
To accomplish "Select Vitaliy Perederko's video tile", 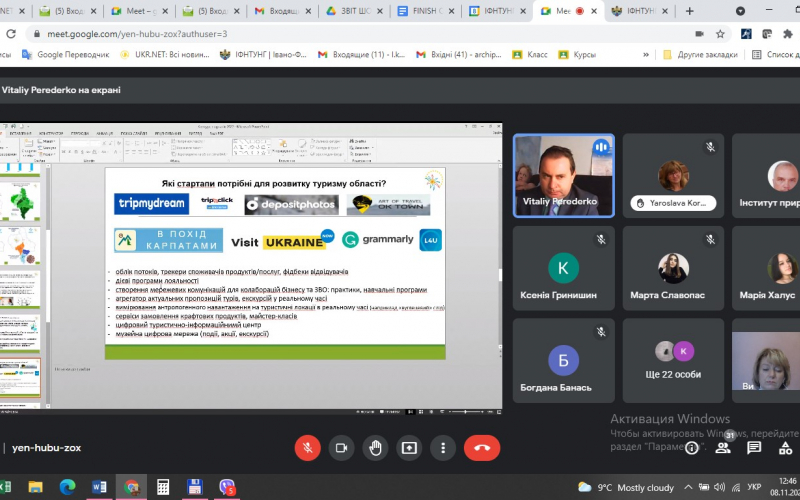I will [x=563, y=176].
